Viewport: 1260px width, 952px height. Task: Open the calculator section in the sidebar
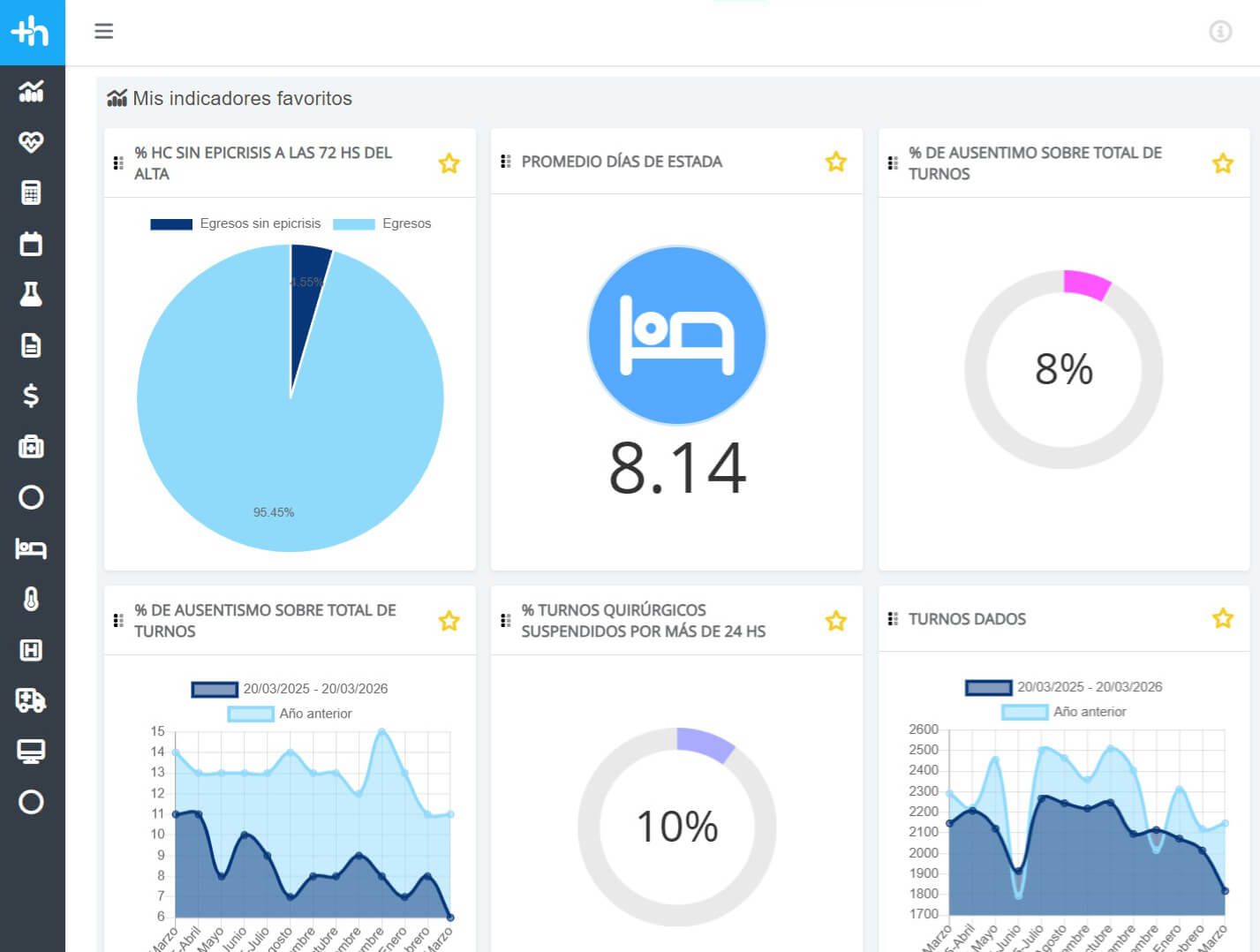(31, 193)
